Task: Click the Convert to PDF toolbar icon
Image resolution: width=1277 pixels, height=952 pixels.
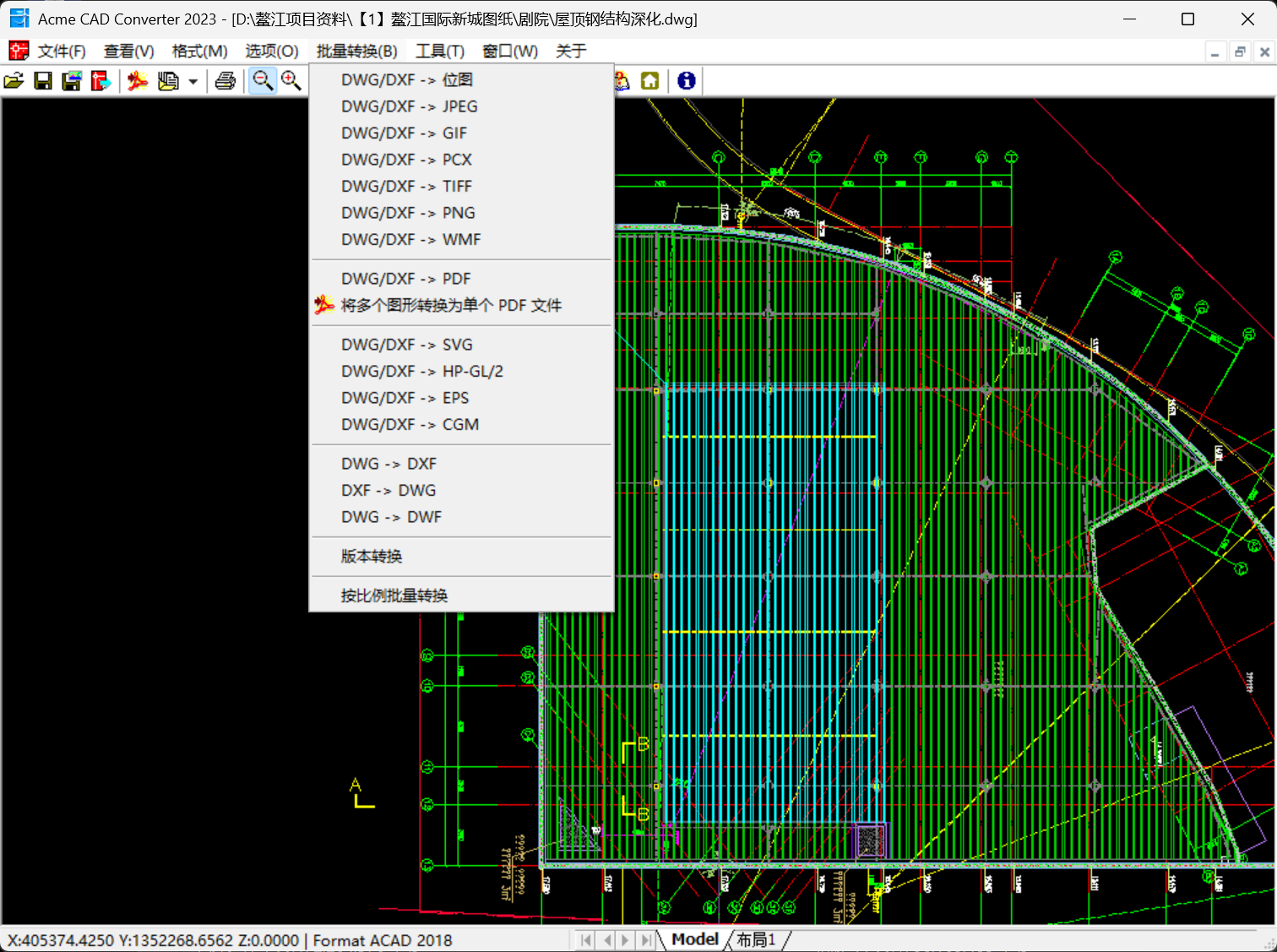Action: coord(138,81)
